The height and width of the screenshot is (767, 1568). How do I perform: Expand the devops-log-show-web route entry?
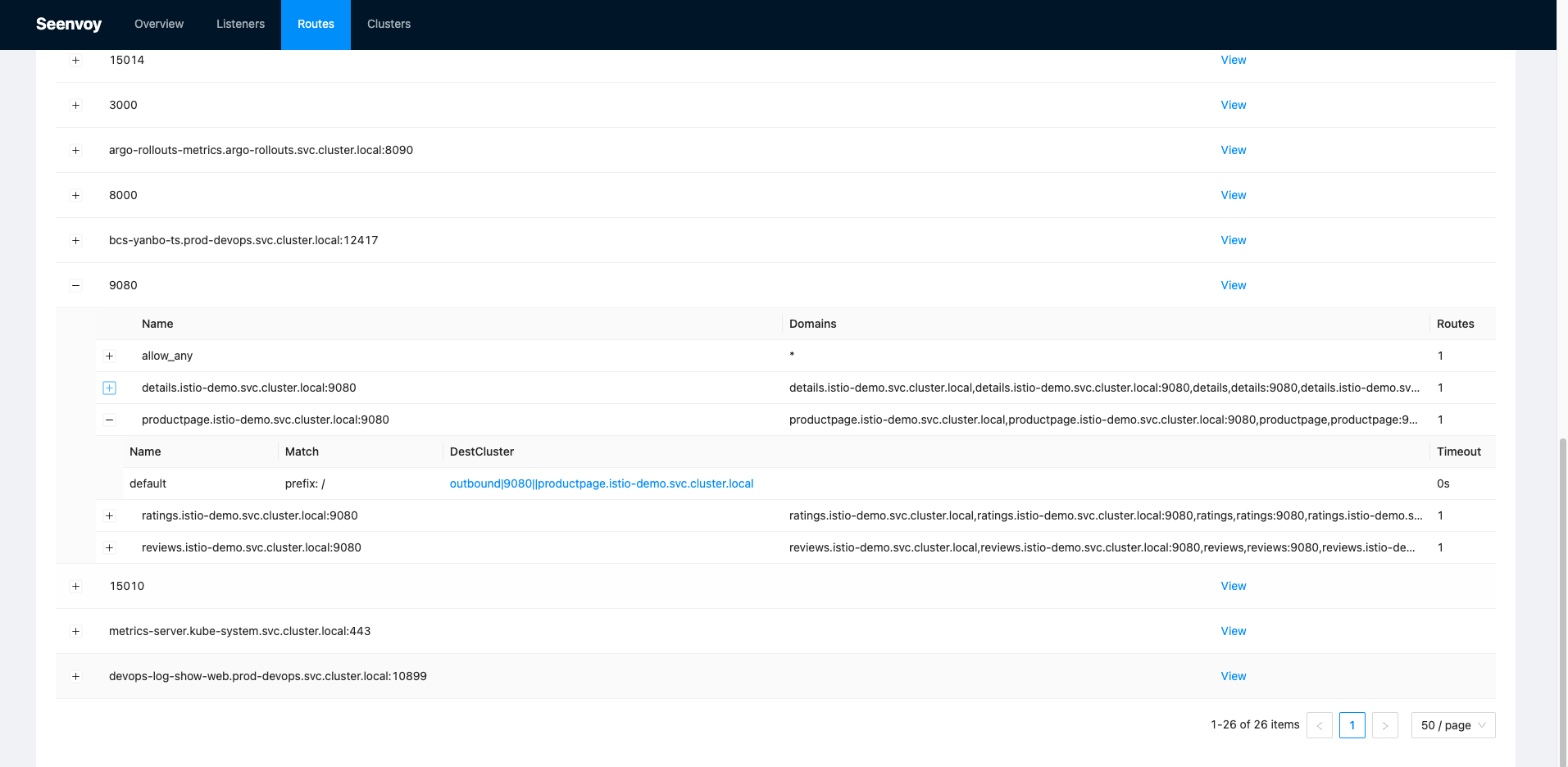tap(75, 676)
